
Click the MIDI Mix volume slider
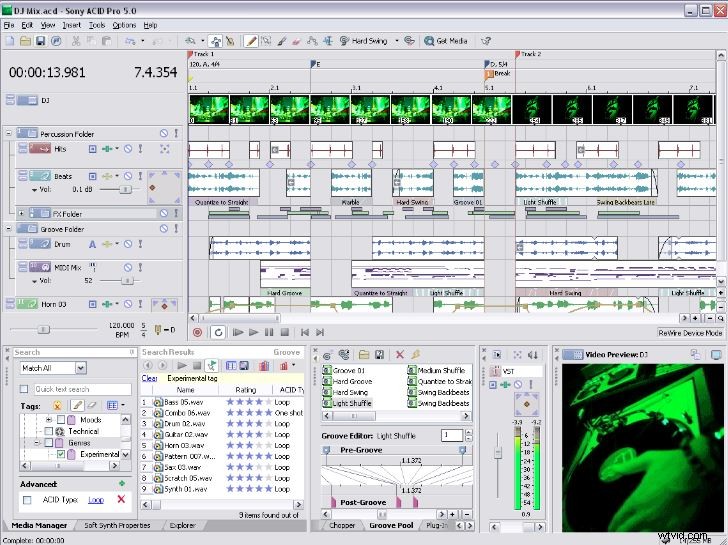pos(127,280)
